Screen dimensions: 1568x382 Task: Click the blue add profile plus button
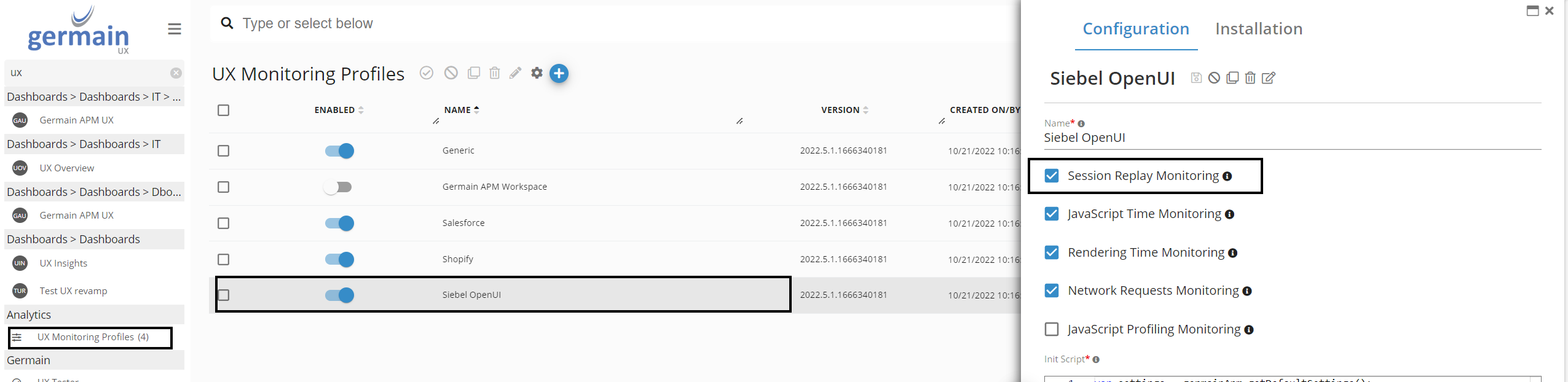(x=559, y=74)
